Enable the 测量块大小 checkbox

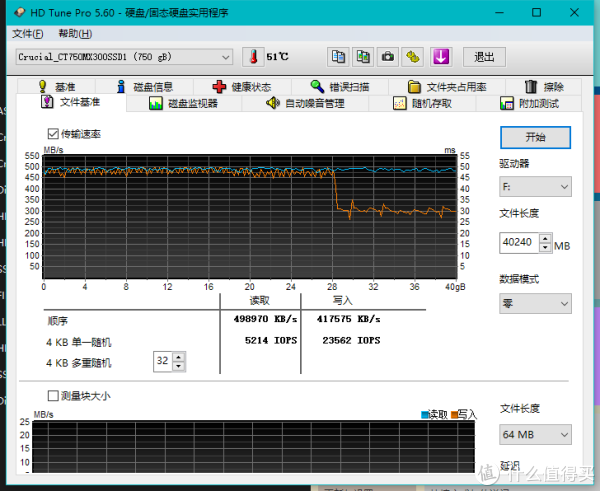tap(53, 396)
